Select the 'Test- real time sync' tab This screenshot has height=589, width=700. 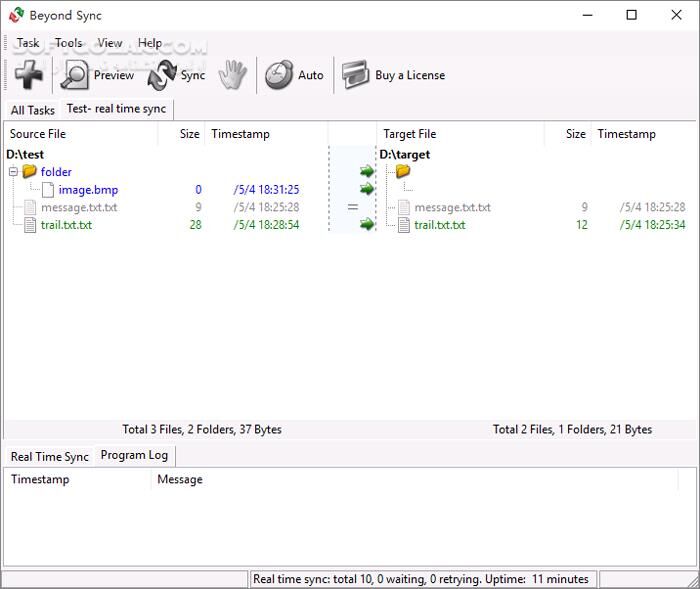pos(117,109)
